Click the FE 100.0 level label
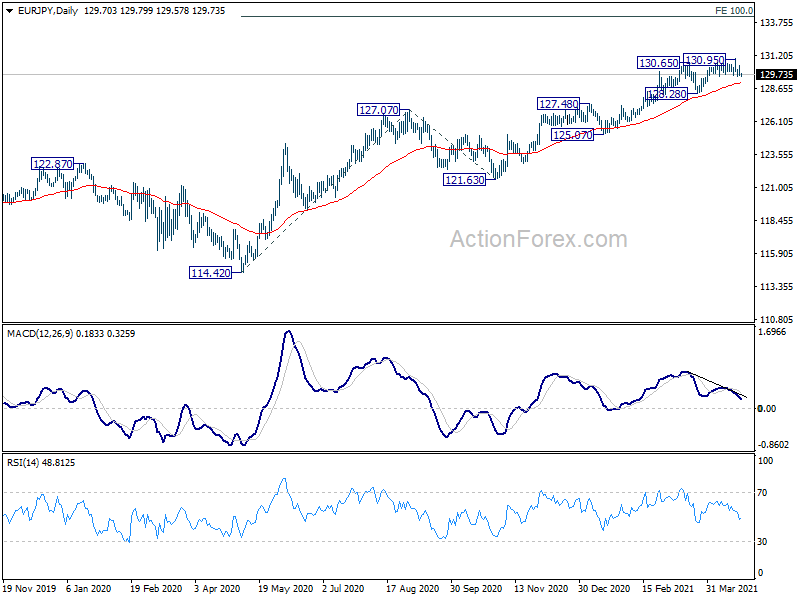This screenshot has width=800, height=600. [x=734, y=11]
